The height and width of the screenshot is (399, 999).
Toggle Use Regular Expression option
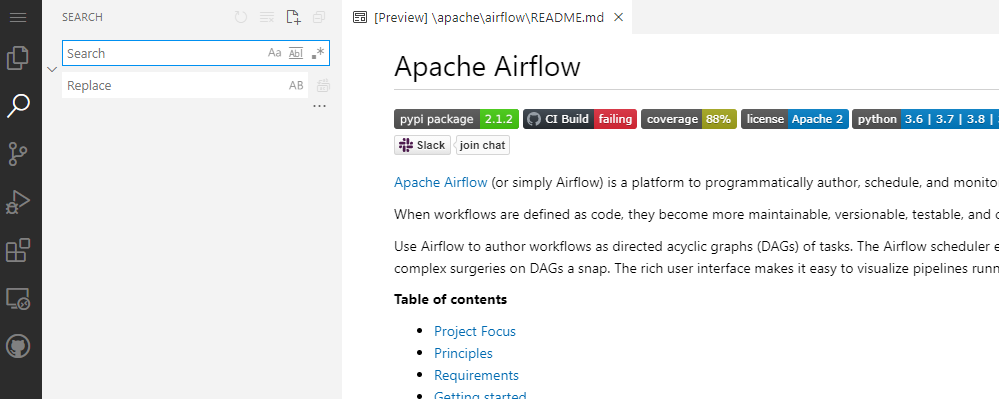(x=317, y=53)
